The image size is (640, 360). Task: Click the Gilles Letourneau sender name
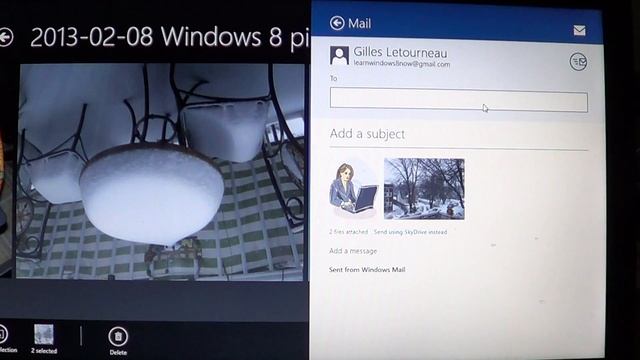click(x=400, y=52)
